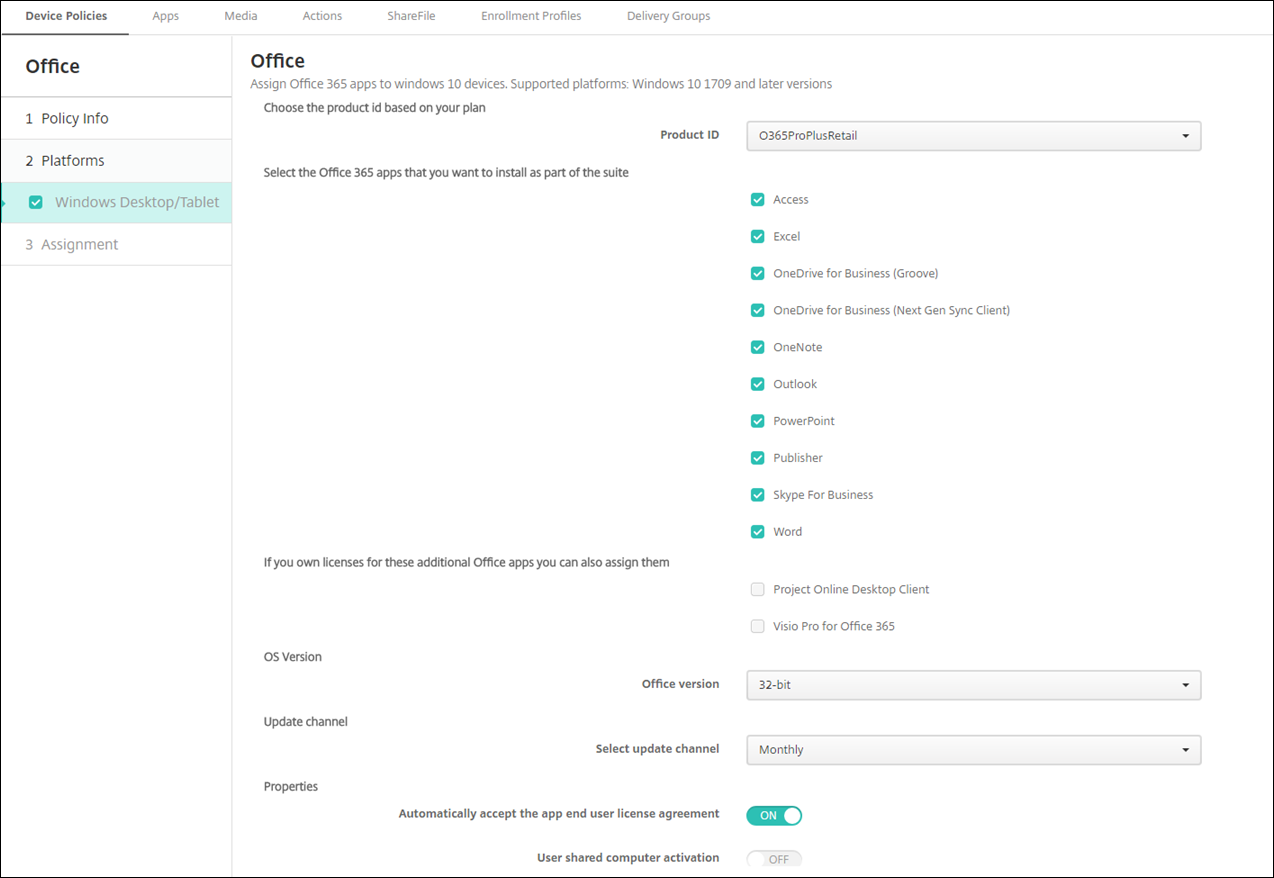Open the Product ID dropdown

(x=972, y=135)
